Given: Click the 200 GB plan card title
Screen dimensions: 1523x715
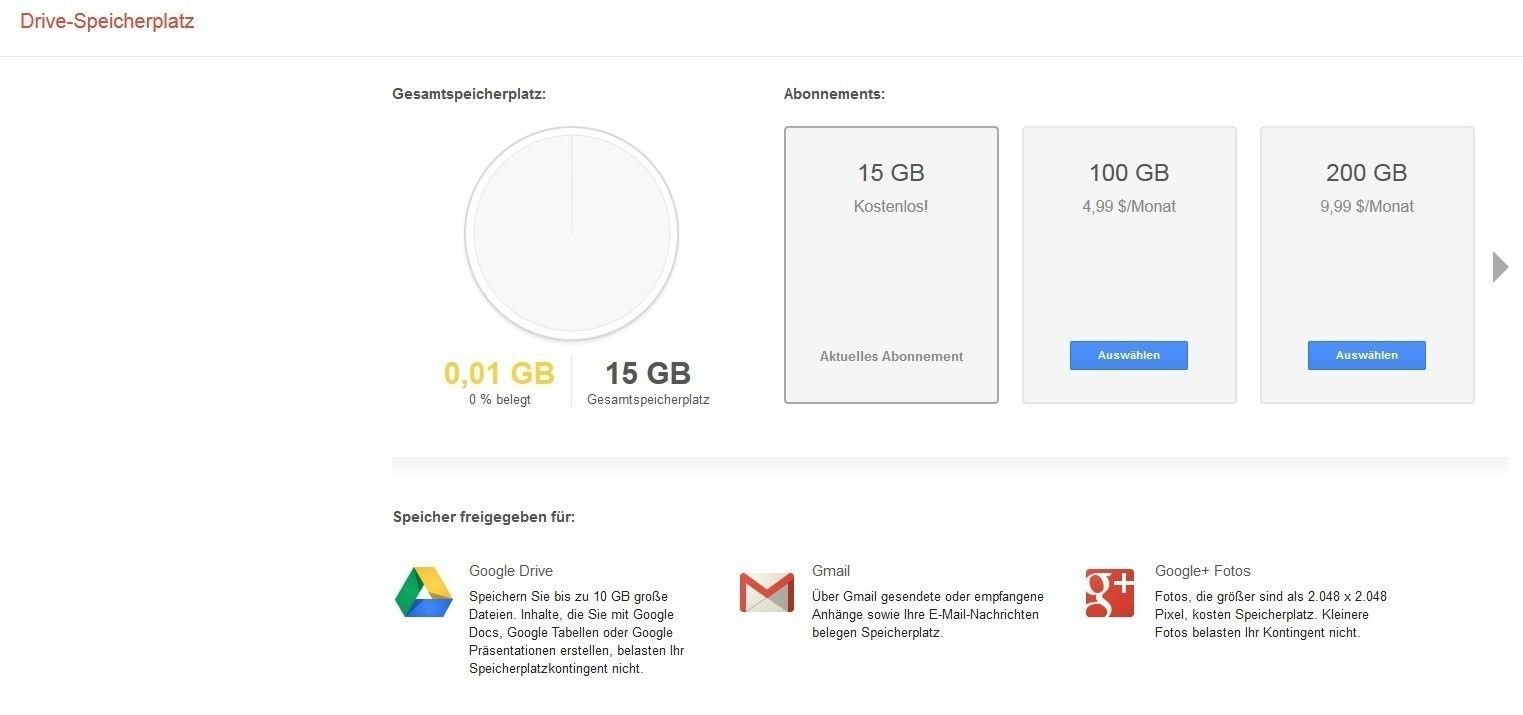Looking at the screenshot, I should point(1367,173).
